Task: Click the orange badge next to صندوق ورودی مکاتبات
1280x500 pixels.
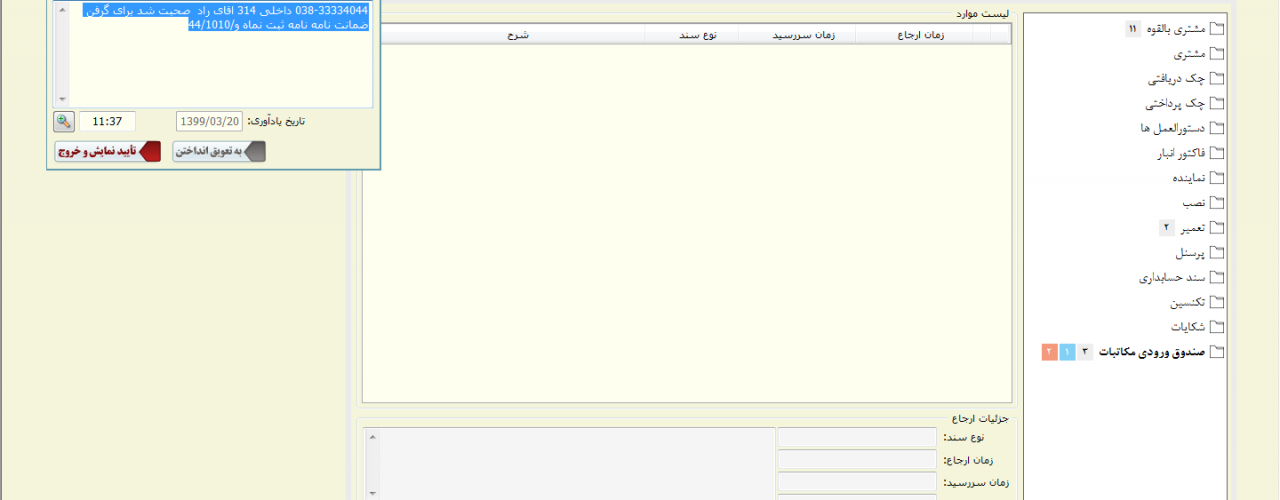Action: [x=1049, y=352]
